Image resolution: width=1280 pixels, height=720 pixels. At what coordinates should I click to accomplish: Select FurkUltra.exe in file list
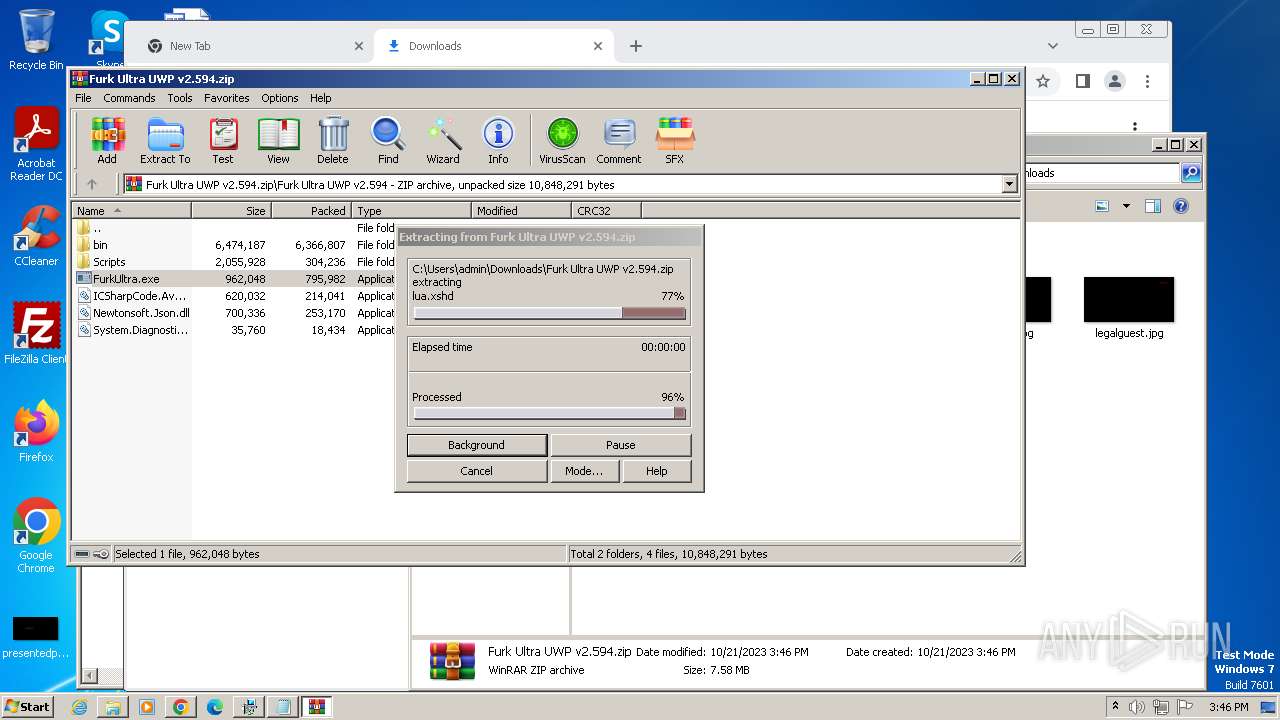tap(235, 279)
